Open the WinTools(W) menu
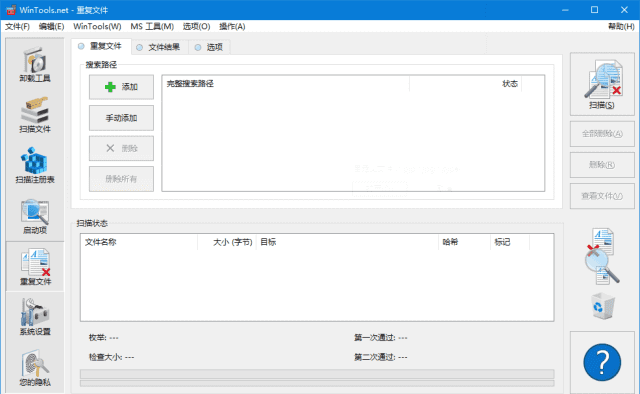This screenshot has height=394, width=640. click(x=97, y=27)
